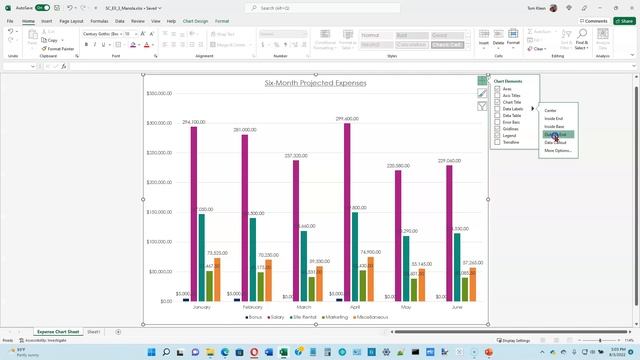The image size is (640, 360).
Task: Click the Format Painter tool
Action: pos(58,49)
